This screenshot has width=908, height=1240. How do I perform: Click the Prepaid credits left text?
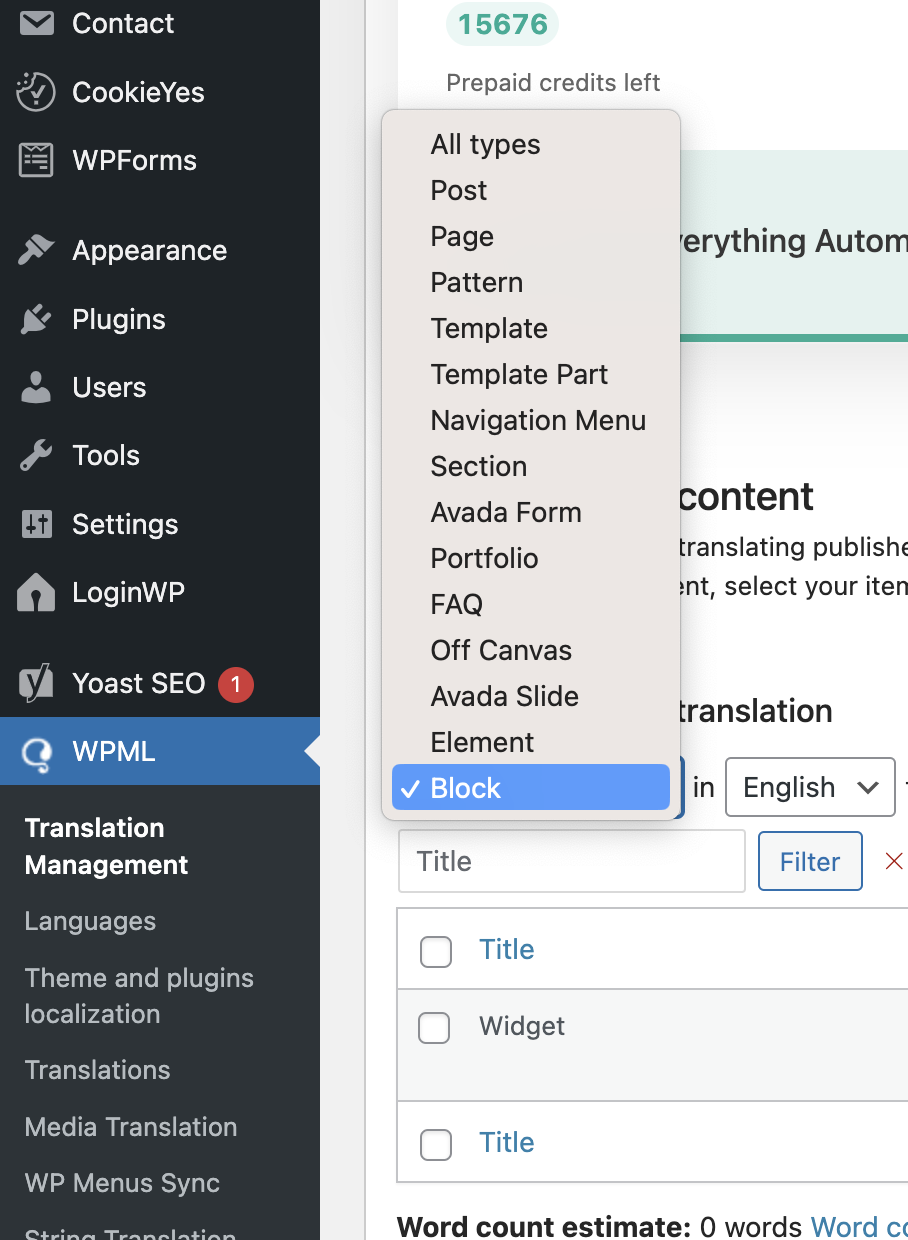pyautogui.click(x=553, y=82)
